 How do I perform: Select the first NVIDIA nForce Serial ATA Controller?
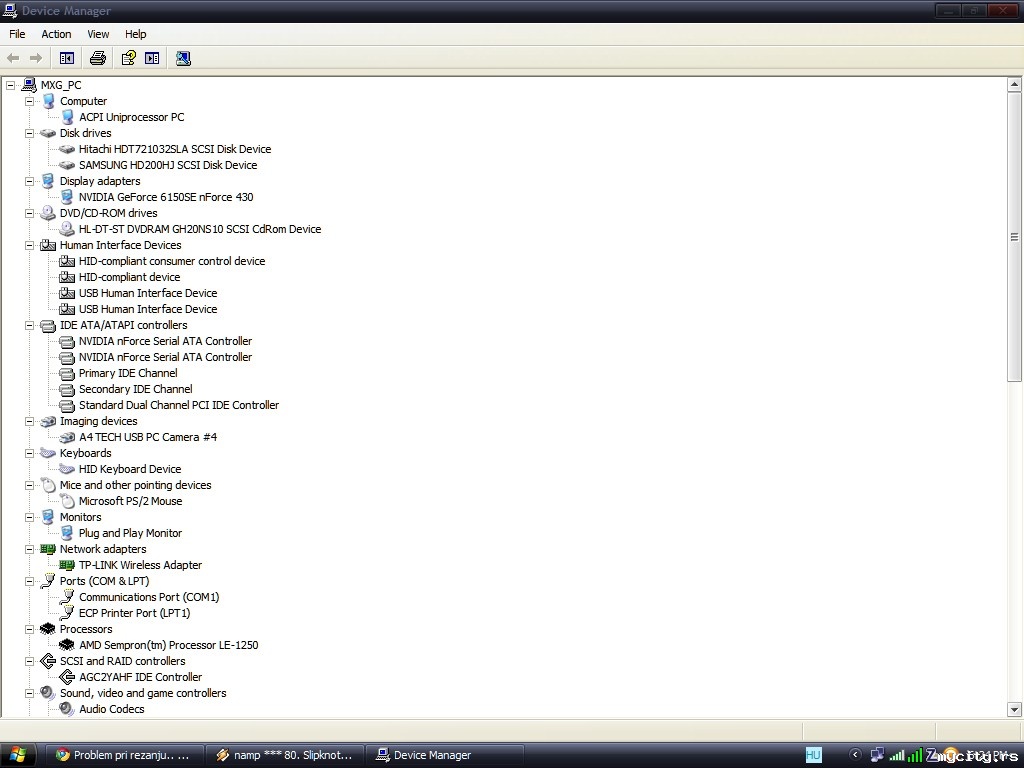[x=165, y=341]
